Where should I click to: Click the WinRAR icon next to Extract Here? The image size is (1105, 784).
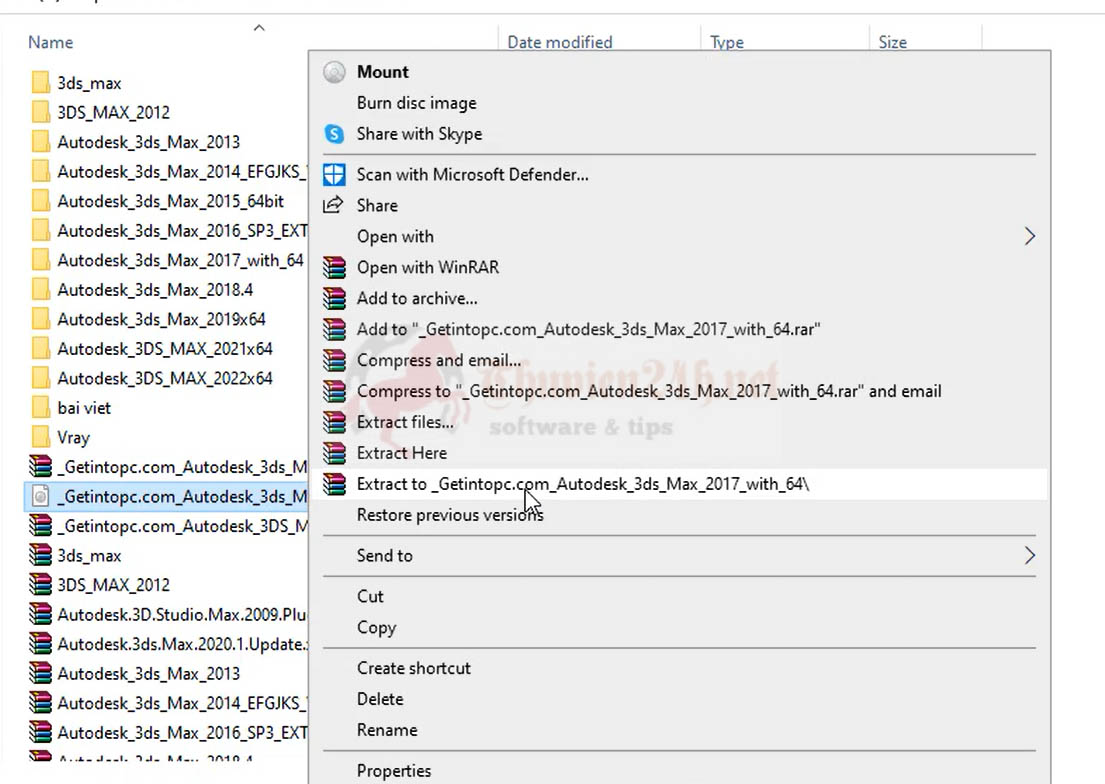(x=335, y=453)
